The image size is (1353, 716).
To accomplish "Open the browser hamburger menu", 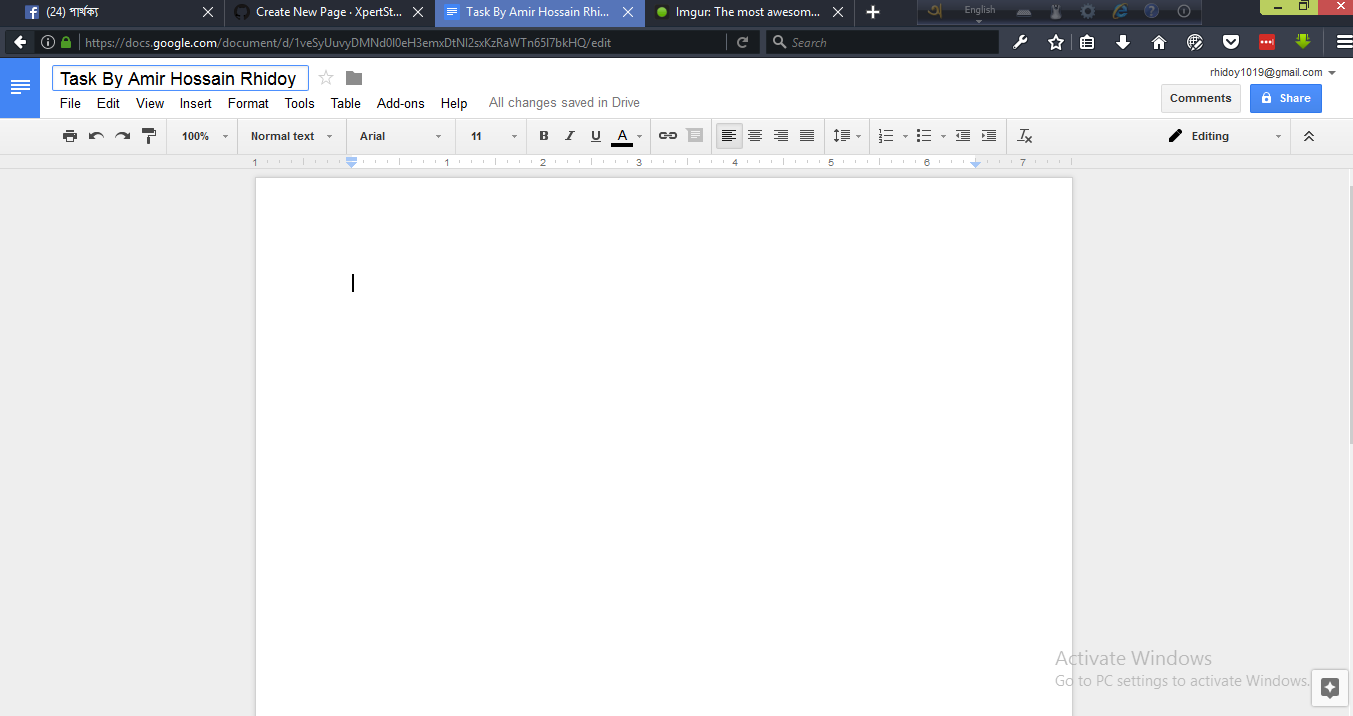I will (x=1345, y=42).
